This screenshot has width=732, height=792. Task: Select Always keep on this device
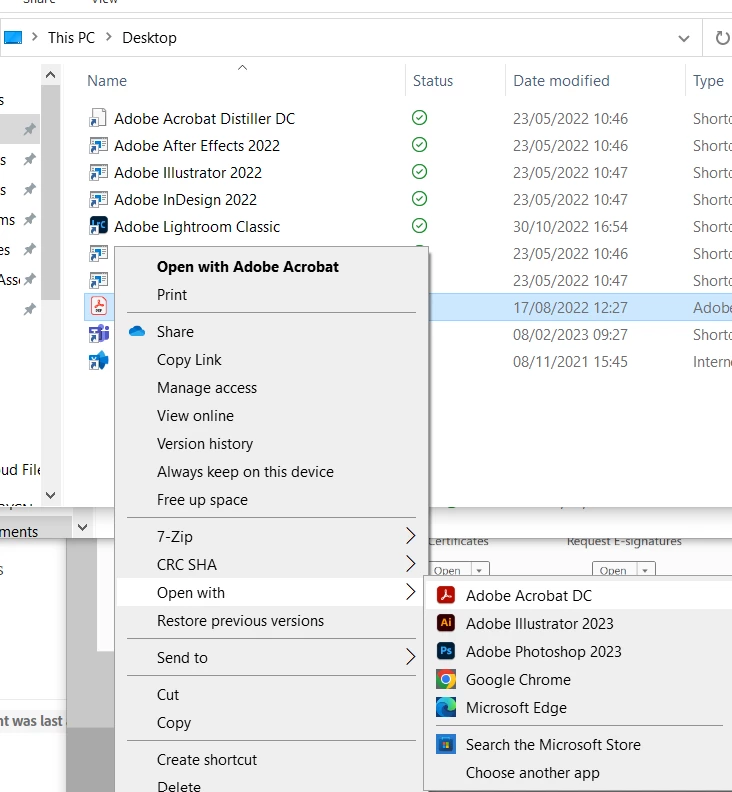(x=245, y=472)
